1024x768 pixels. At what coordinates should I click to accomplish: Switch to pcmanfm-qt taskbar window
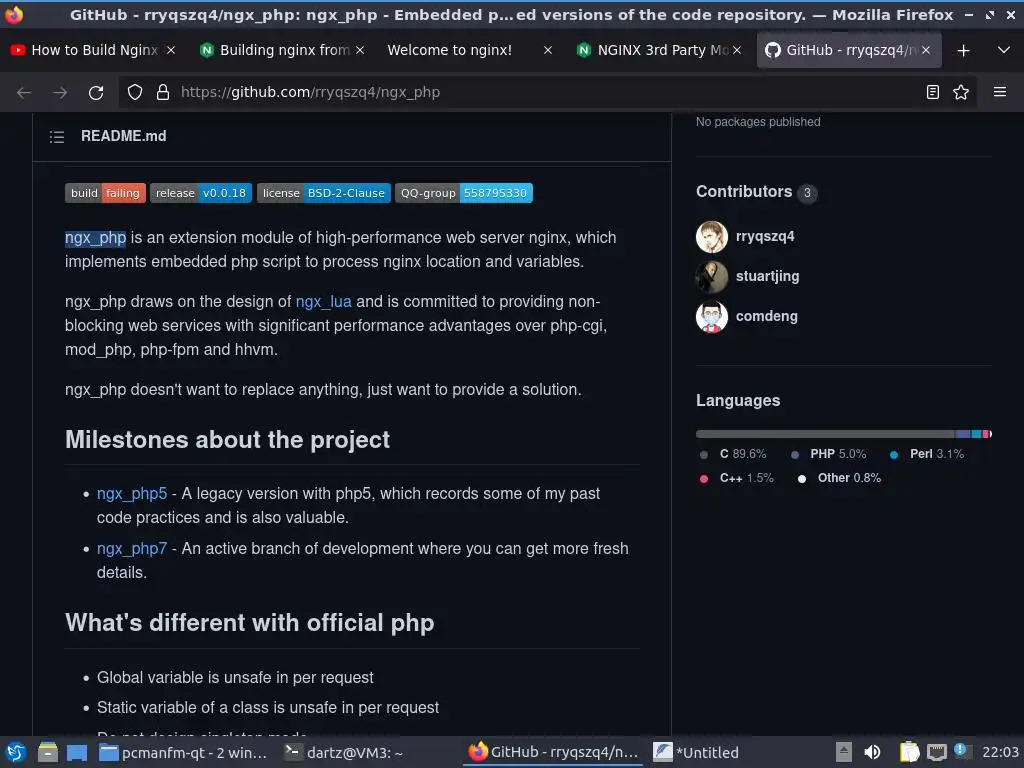(183, 752)
